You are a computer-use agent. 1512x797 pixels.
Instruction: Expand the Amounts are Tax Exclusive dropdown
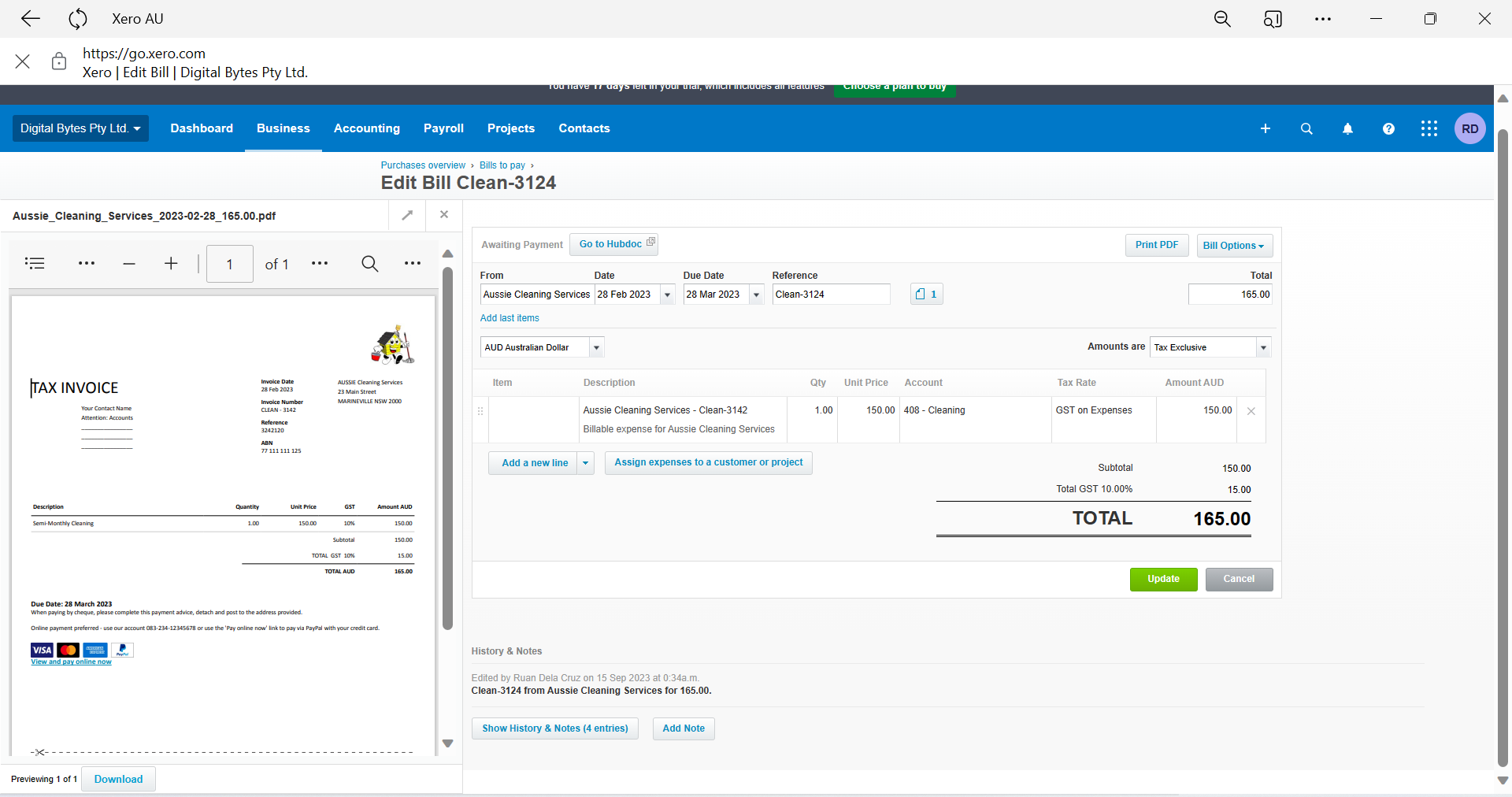pyautogui.click(x=1263, y=347)
